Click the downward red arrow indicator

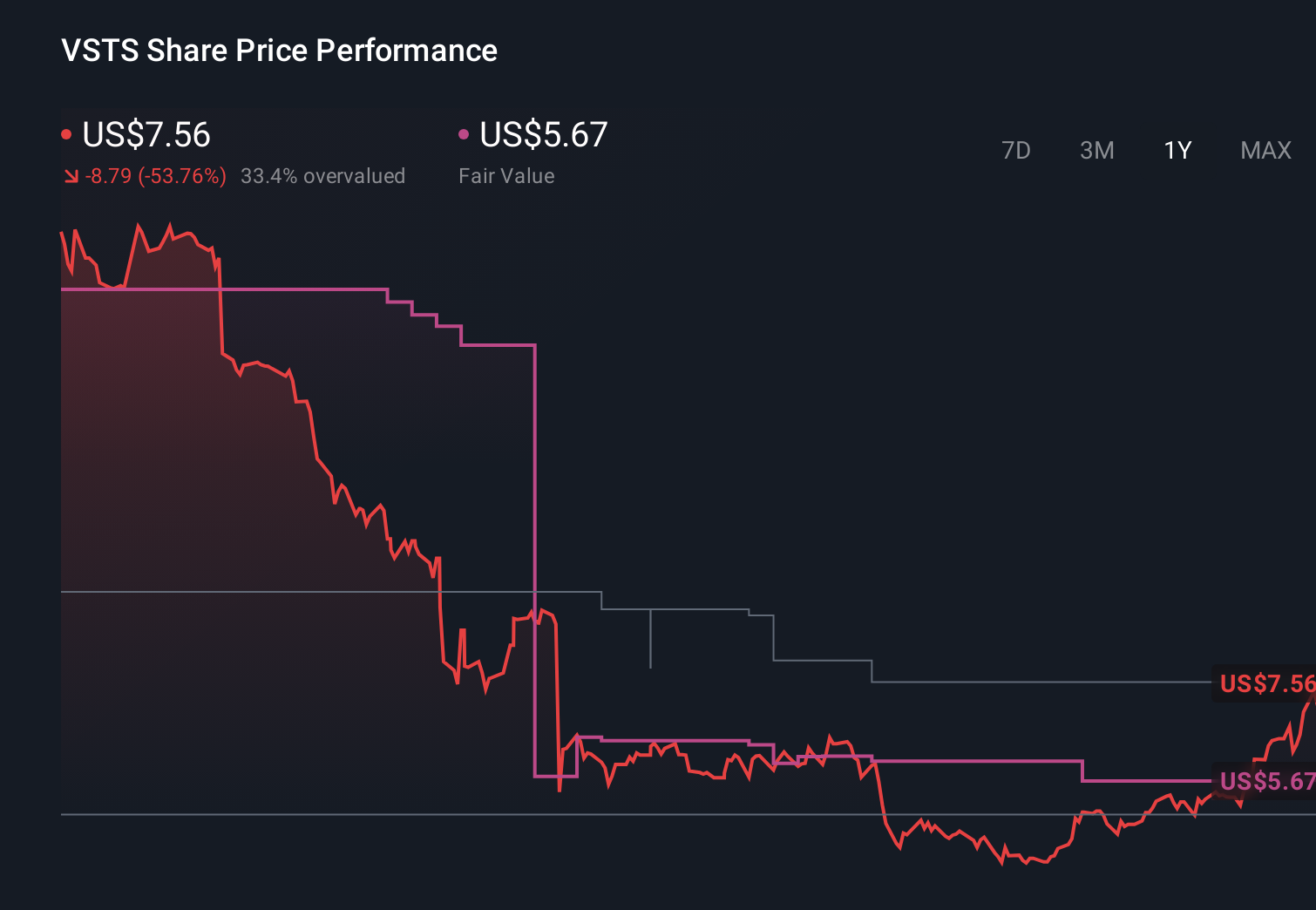pos(71,175)
